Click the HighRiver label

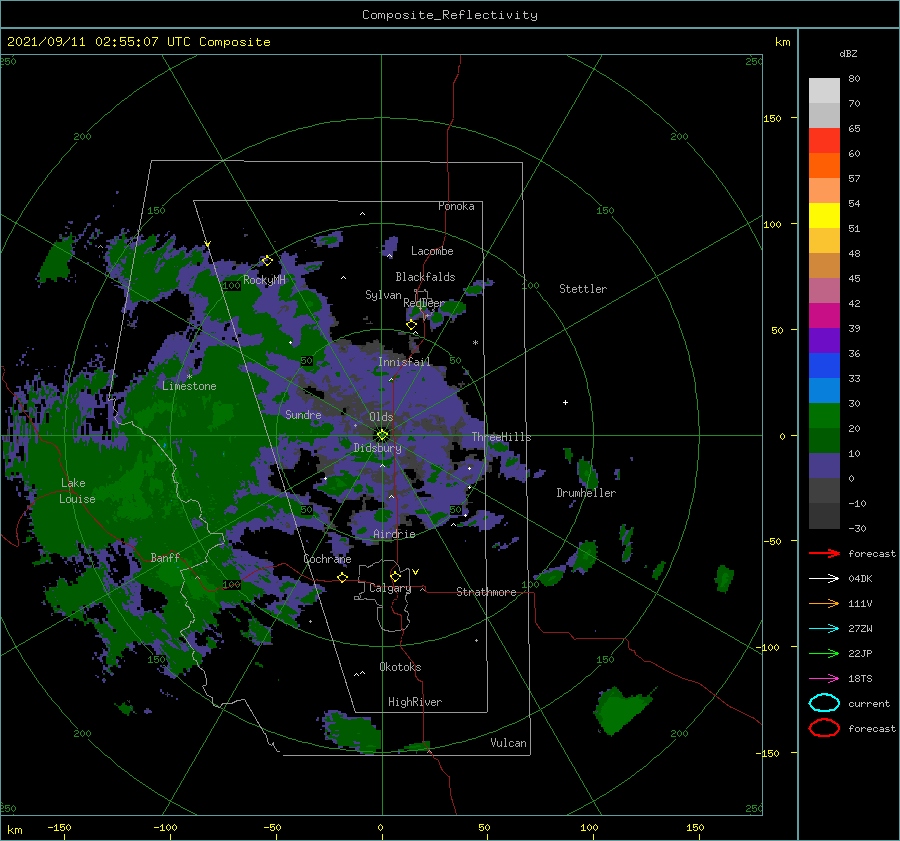pos(415,702)
